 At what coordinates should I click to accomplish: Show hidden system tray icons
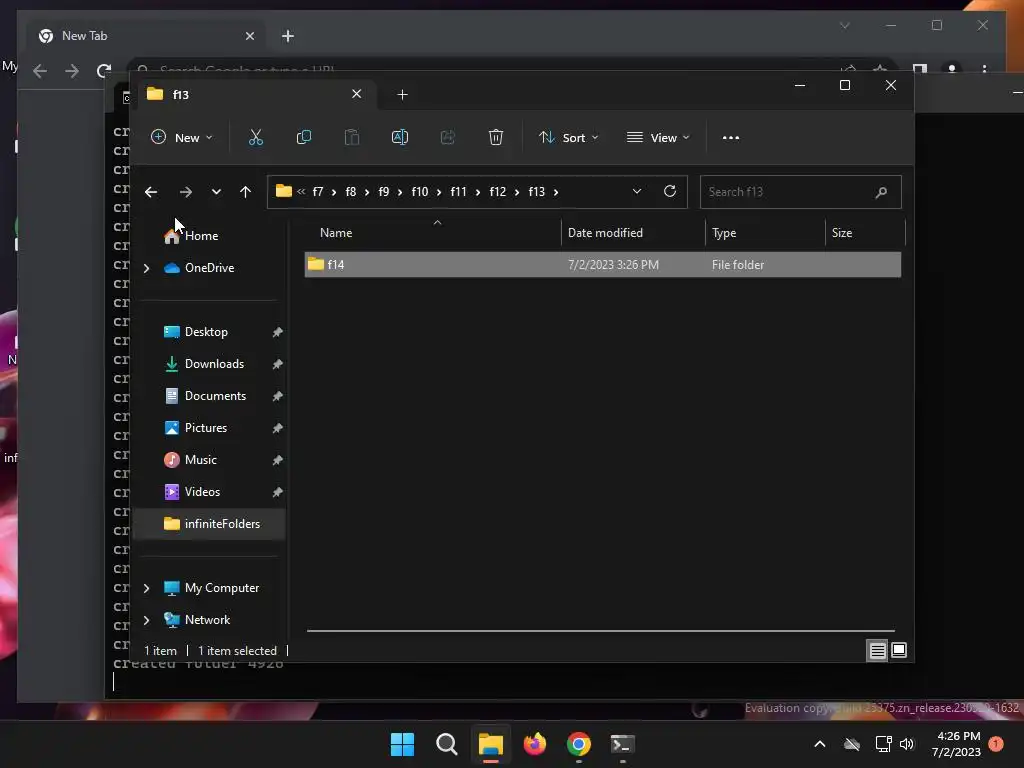pos(820,744)
